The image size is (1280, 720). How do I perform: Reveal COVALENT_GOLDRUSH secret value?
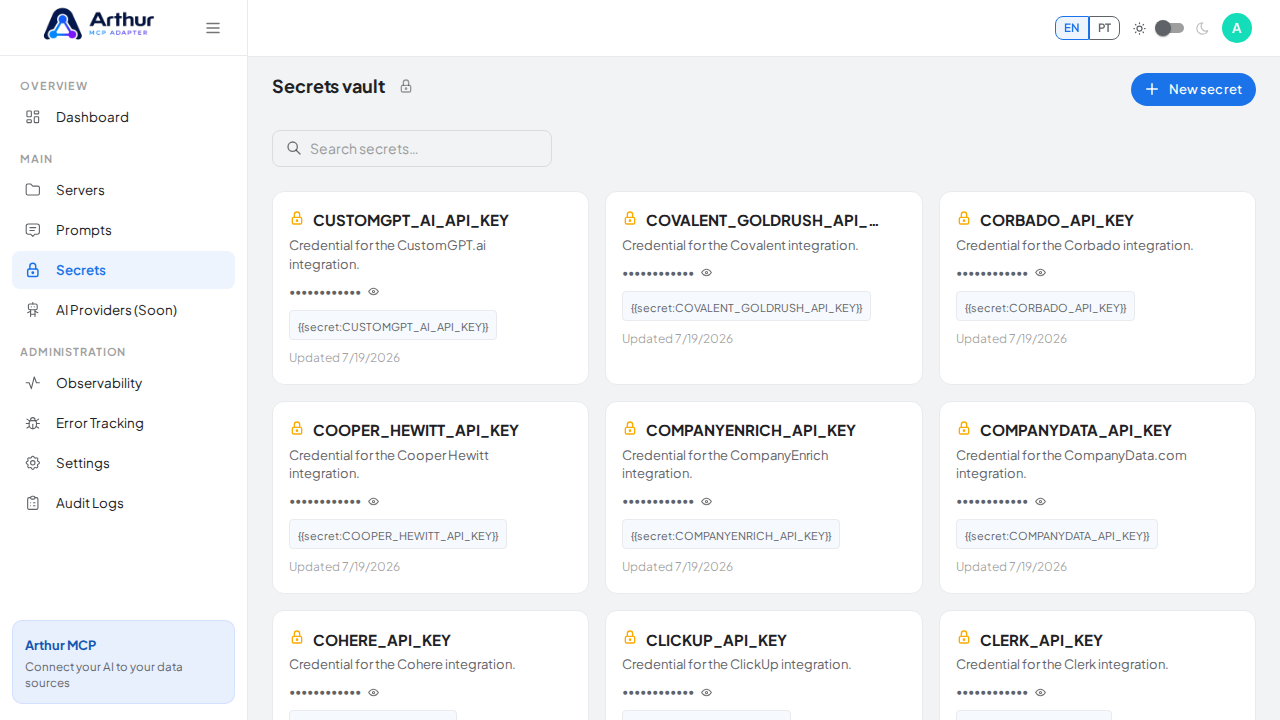707,273
